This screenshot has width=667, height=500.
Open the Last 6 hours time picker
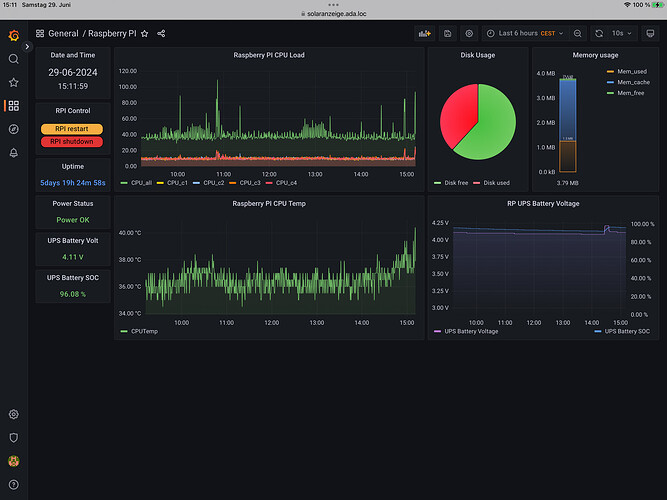(525, 33)
